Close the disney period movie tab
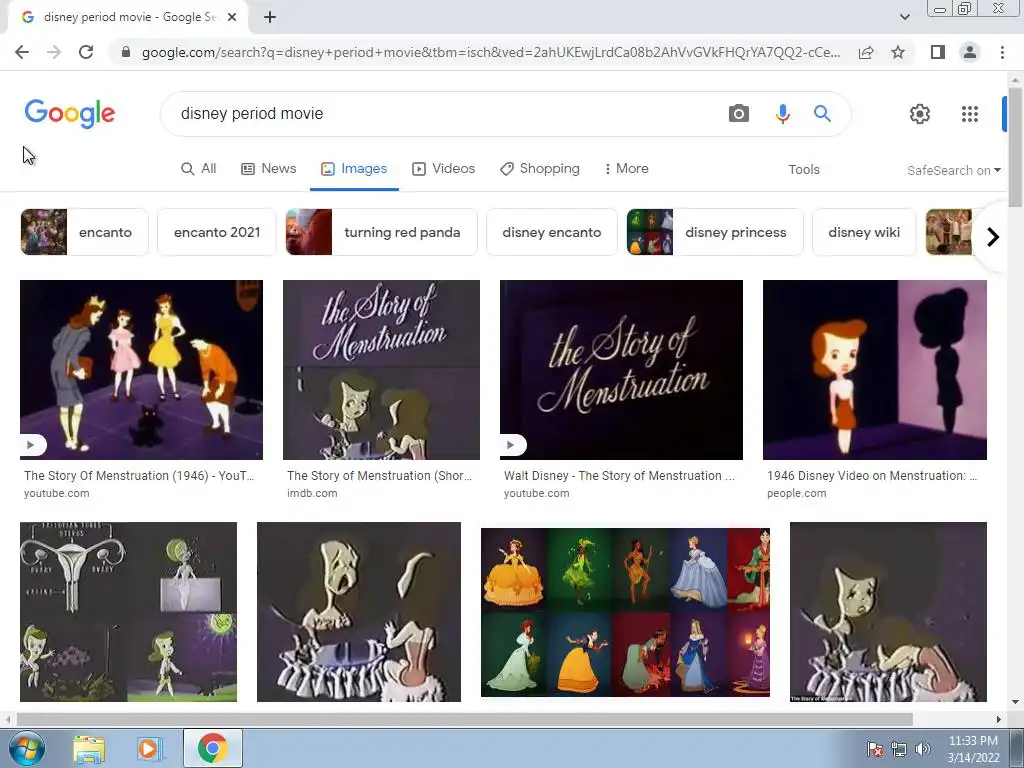This screenshot has height=768, width=1024. click(x=232, y=18)
